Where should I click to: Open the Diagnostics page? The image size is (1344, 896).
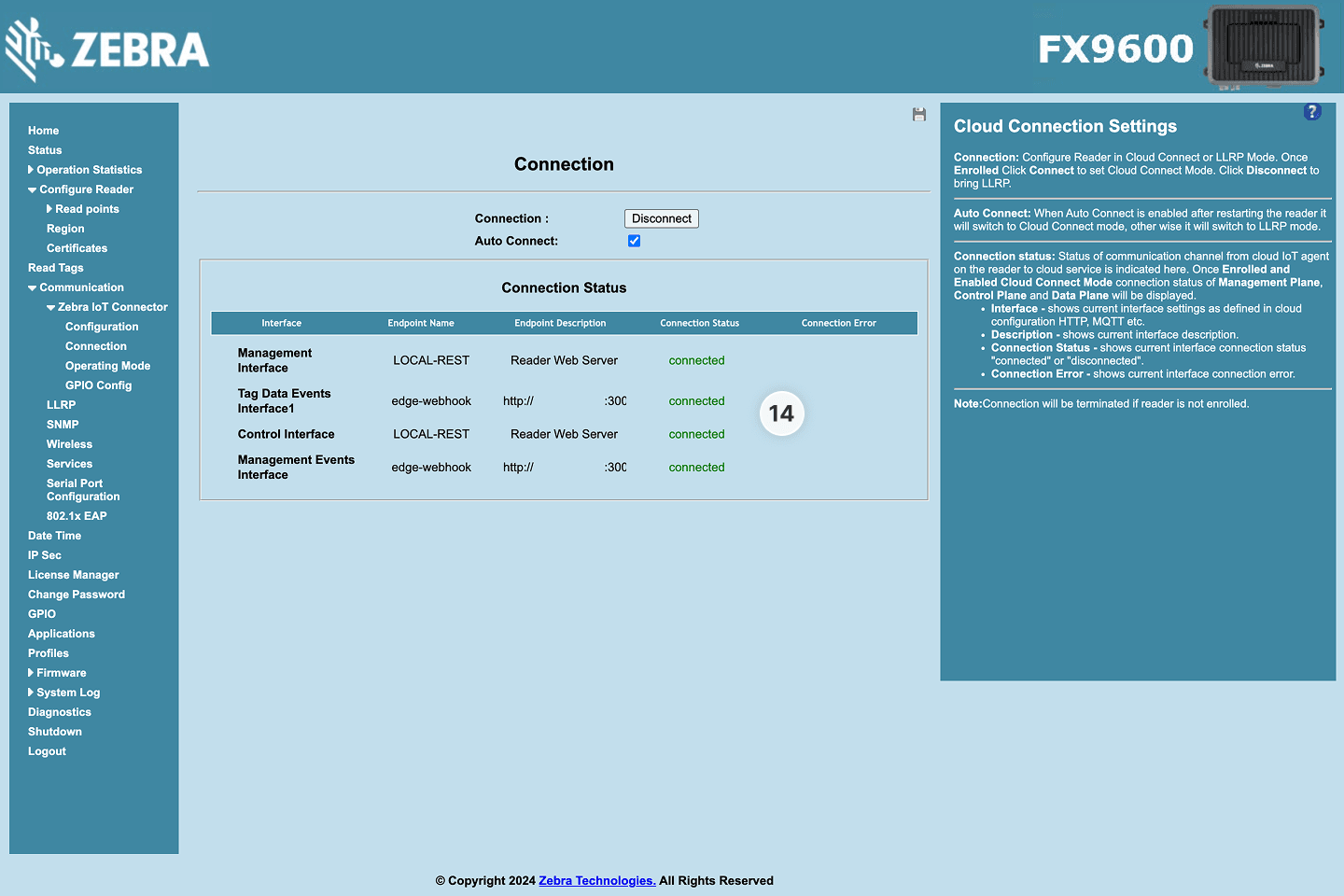[60, 712]
